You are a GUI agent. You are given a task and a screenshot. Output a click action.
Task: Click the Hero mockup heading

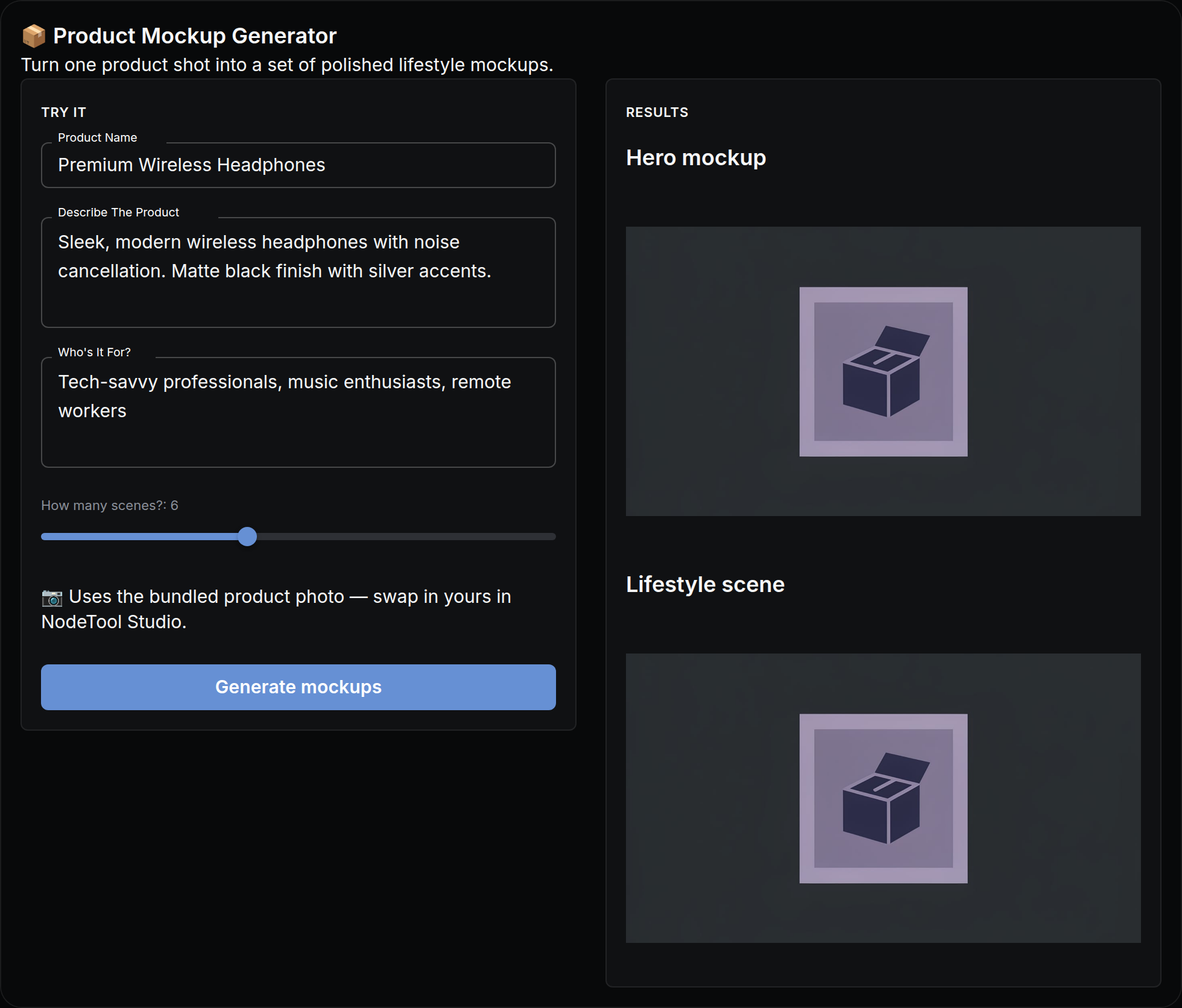[696, 157]
